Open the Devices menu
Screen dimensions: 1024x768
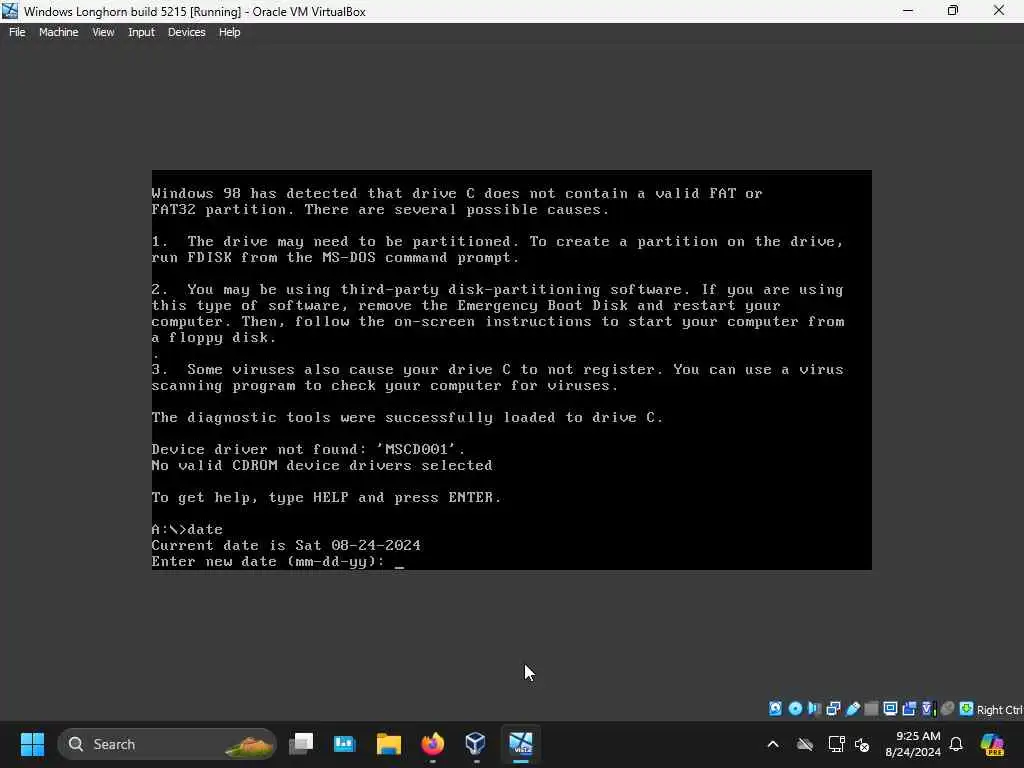pyautogui.click(x=186, y=32)
